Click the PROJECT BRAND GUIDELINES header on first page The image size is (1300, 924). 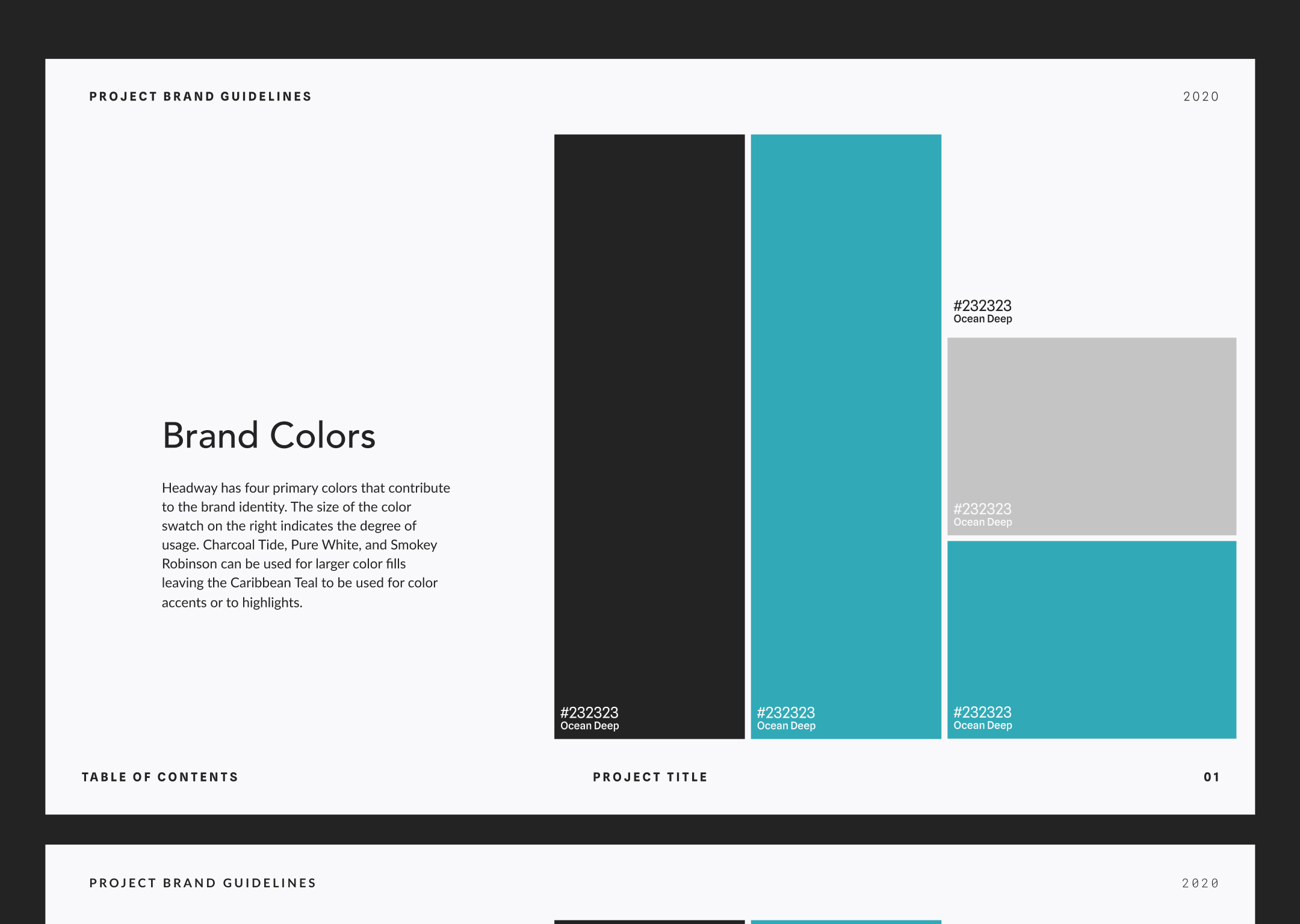tap(200, 97)
